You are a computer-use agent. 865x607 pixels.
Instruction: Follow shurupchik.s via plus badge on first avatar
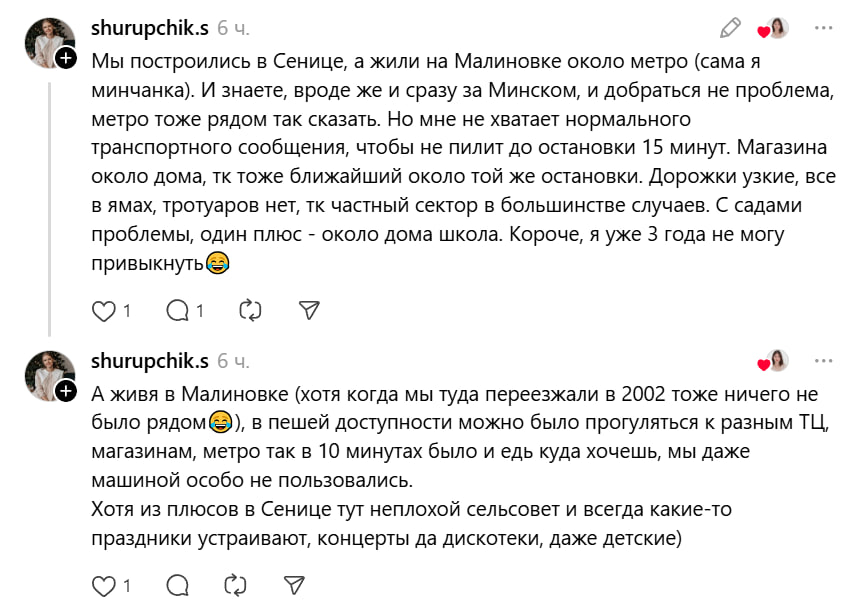pos(66,59)
